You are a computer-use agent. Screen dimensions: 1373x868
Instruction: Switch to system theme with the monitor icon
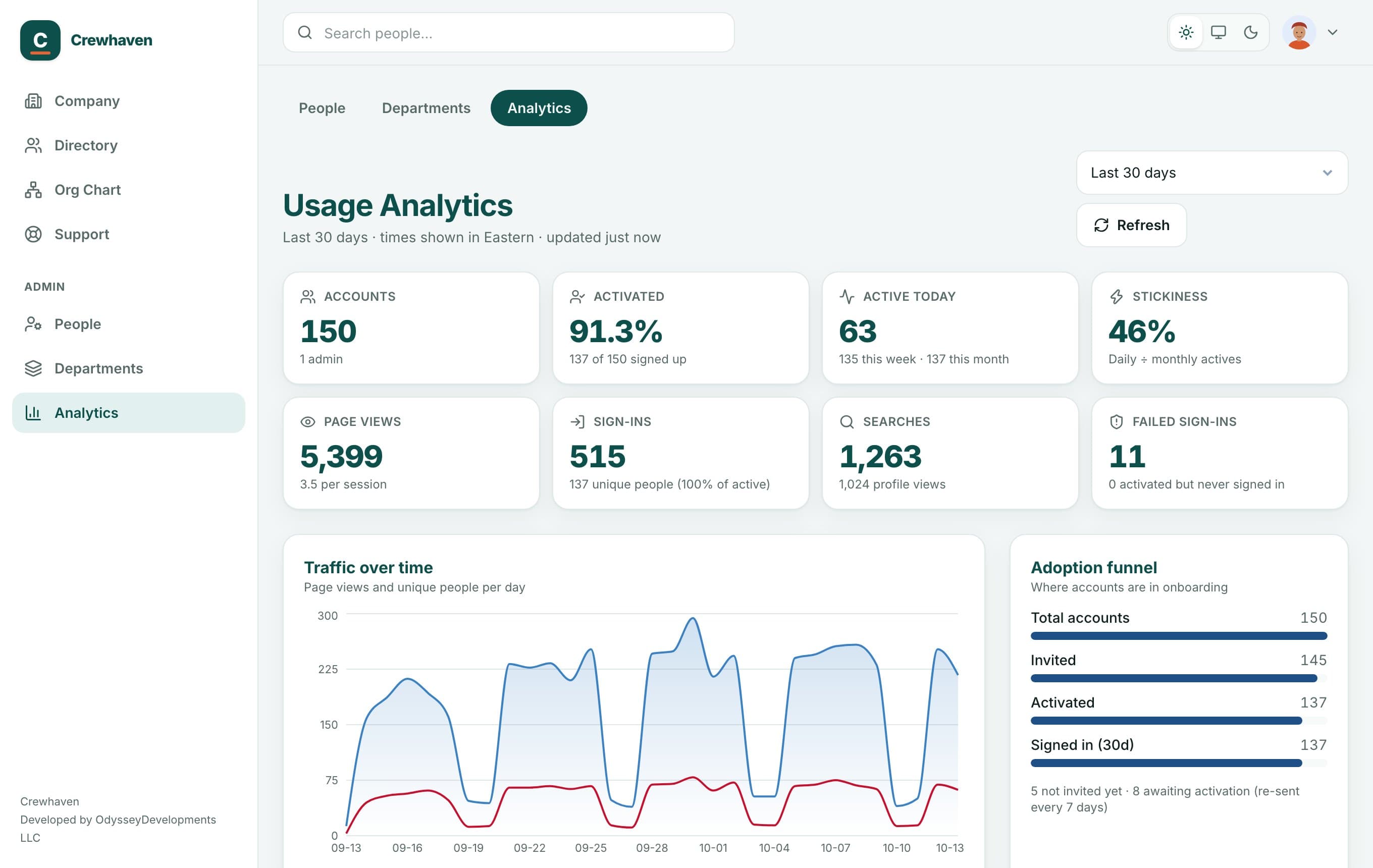1219,32
